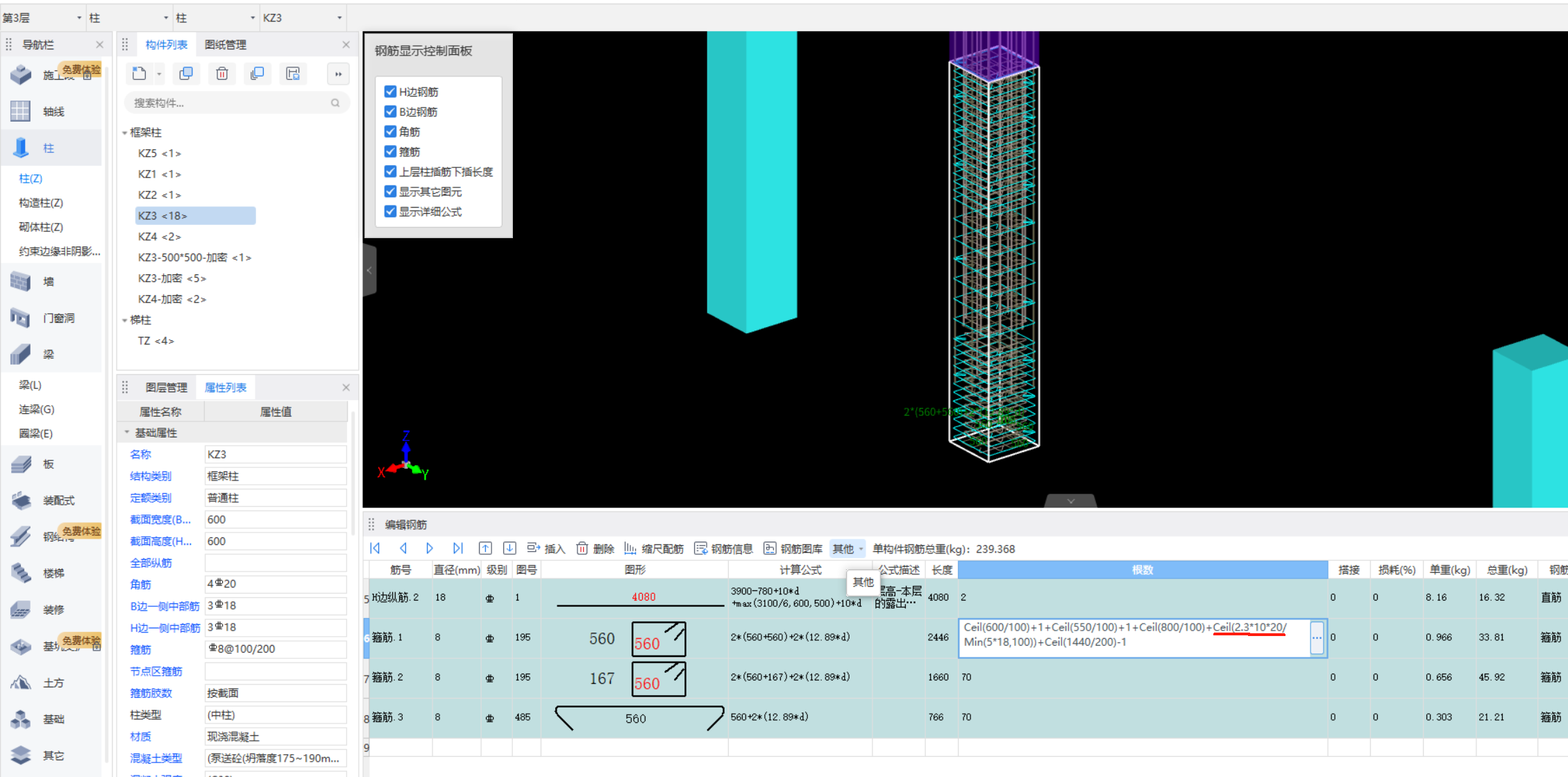The width and height of the screenshot is (1568, 777).
Task: Select the 墙 wall category icon
Action: tap(20, 281)
